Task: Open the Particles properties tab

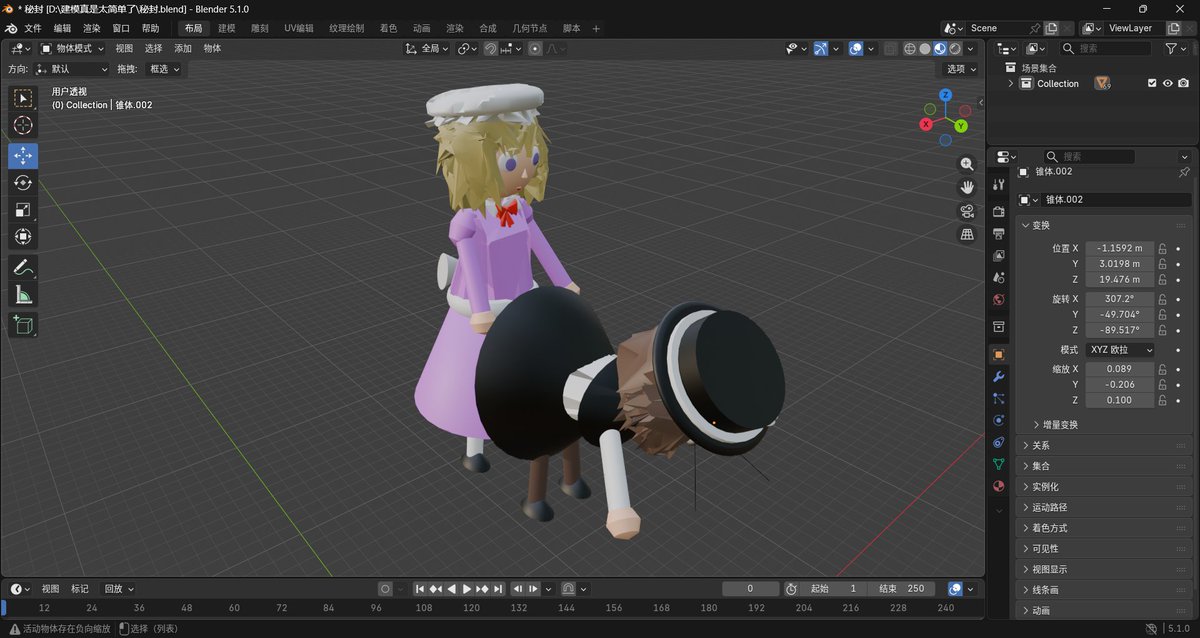Action: 998,398
